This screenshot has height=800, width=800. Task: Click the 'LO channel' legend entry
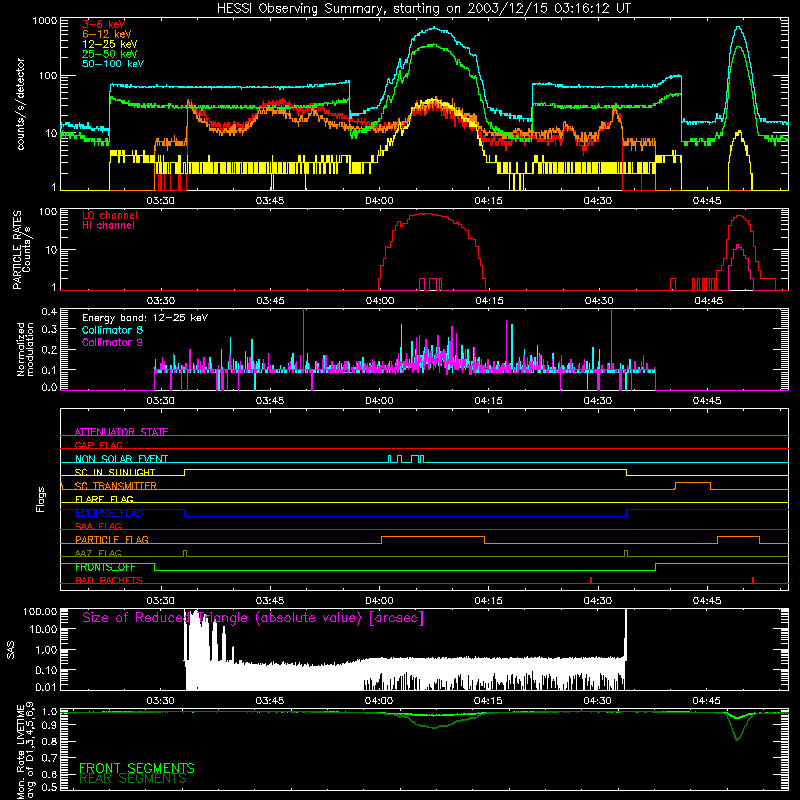click(x=110, y=215)
